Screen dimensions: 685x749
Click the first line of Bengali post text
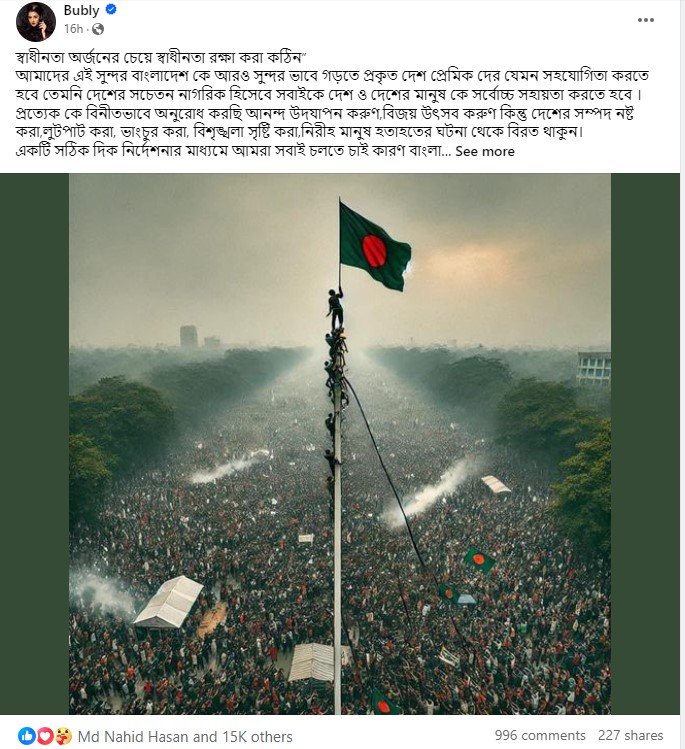161,58
